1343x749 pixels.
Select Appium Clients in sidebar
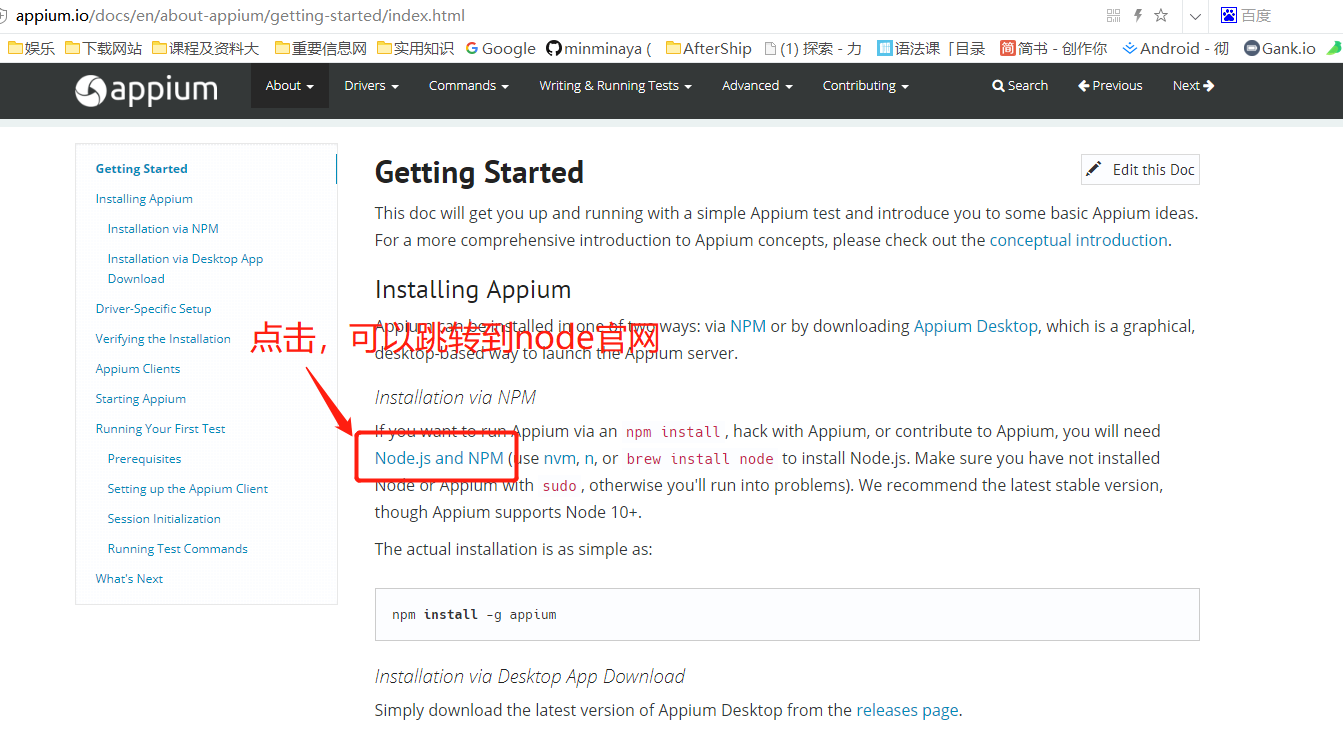click(138, 369)
